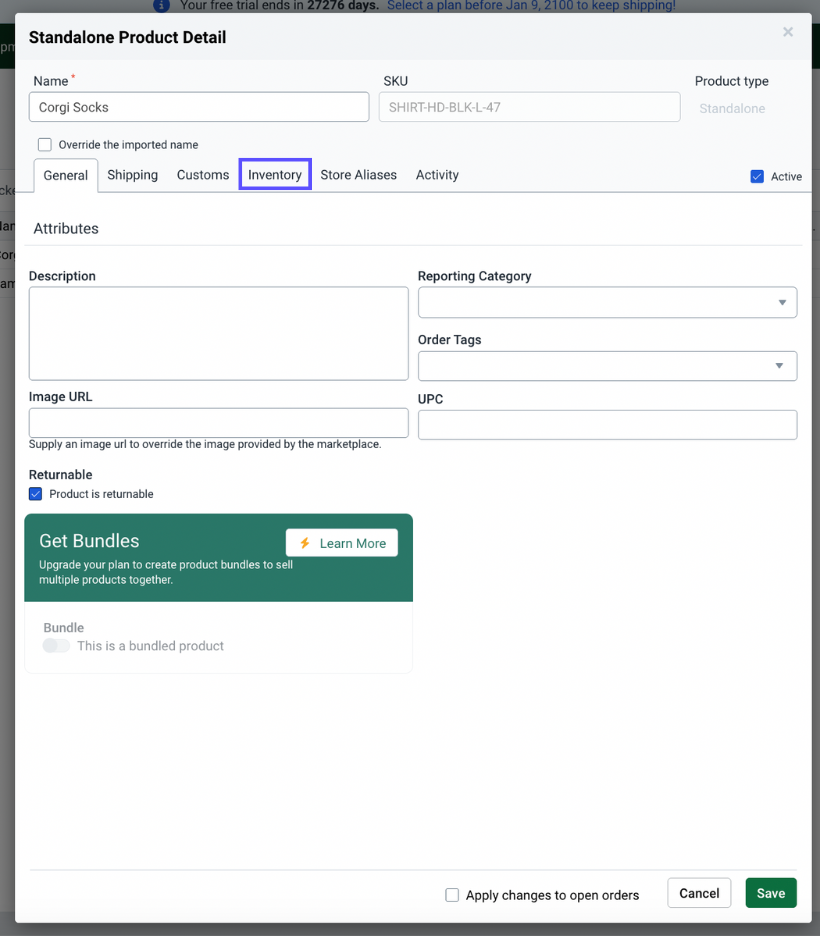The width and height of the screenshot is (820, 936).
Task: Click the Standalone product type text
Action: point(732,109)
